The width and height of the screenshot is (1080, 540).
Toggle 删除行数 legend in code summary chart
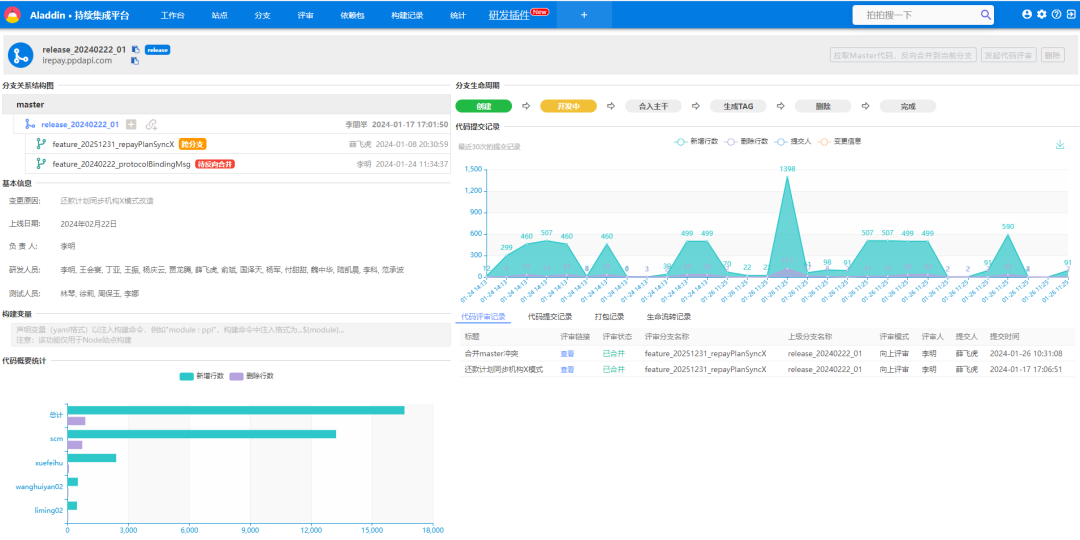tap(251, 376)
